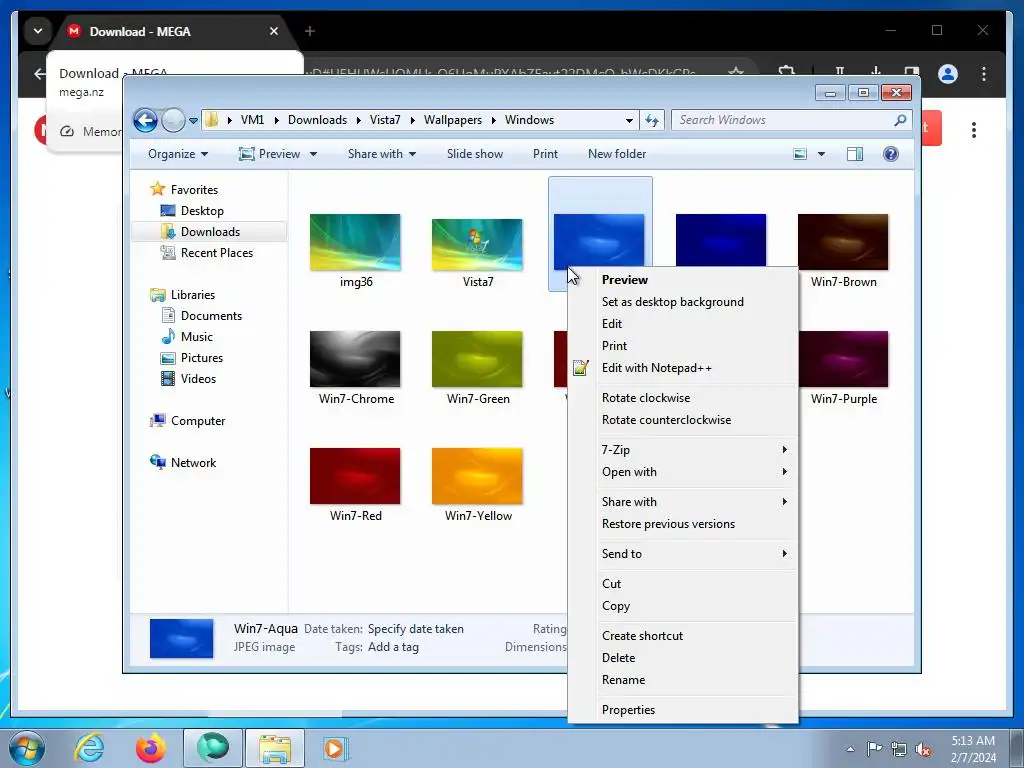Select the Win7-Green thumbnail
This screenshot has height=768, width=1024.
[477, 359]
